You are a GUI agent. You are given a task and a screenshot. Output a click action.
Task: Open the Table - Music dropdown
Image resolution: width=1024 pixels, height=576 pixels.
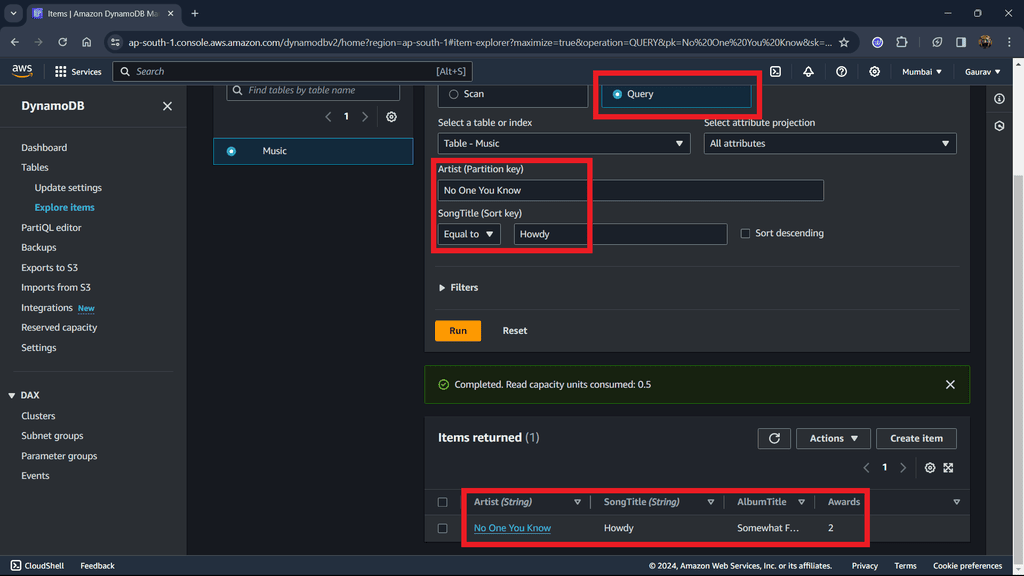(x=564, y=144)
